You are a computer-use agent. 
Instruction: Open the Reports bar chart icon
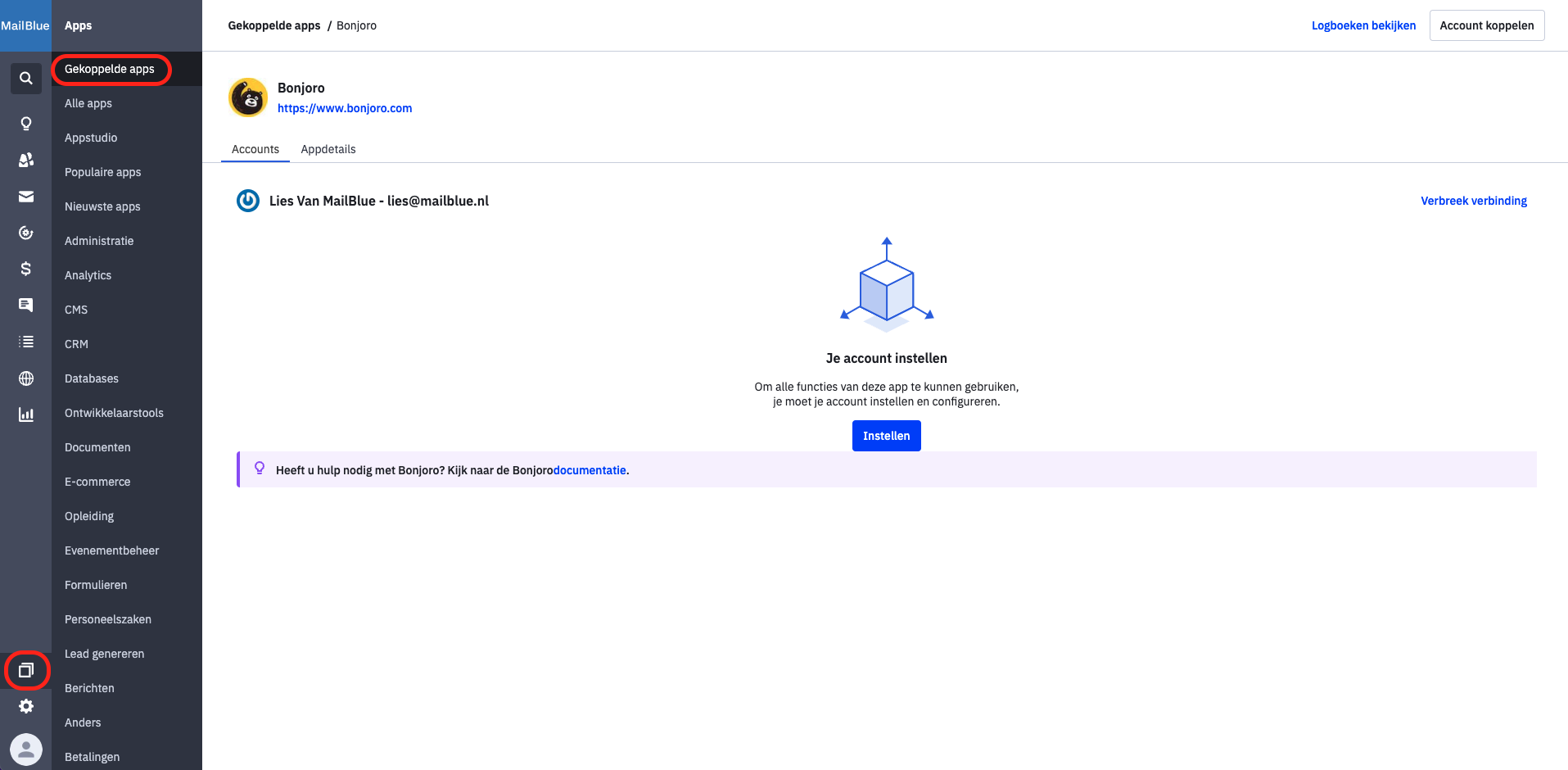(26, 414)
